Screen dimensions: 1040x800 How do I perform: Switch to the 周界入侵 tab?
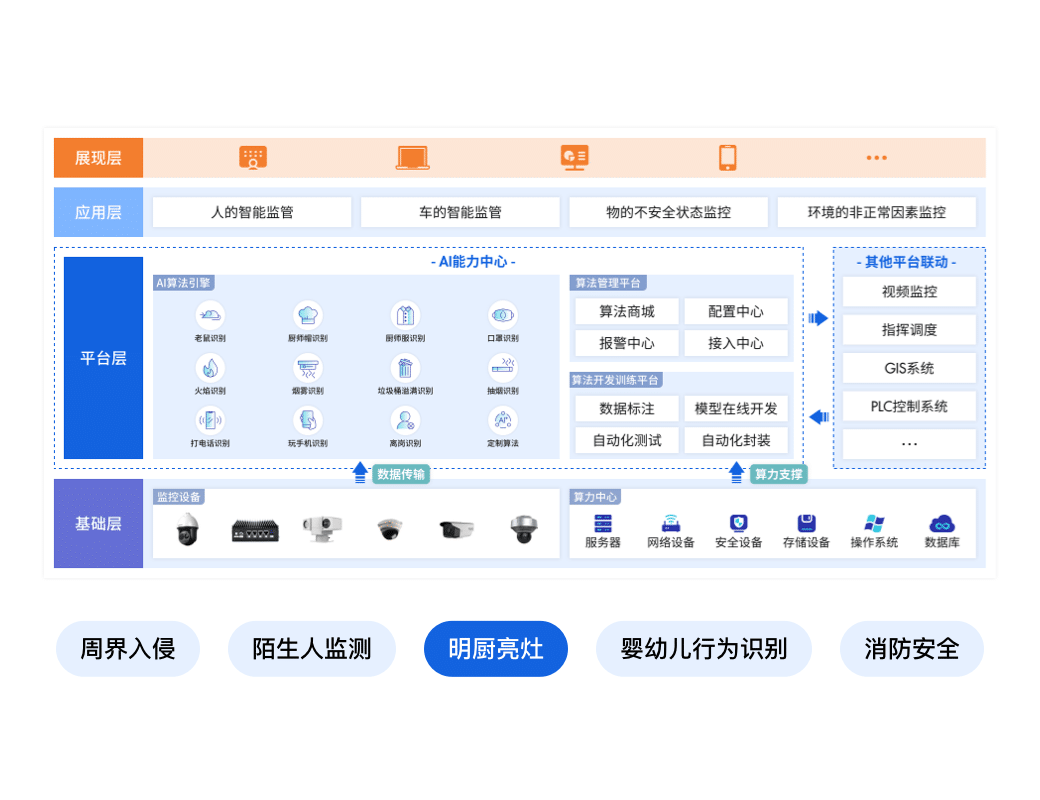(x=128, y=649)
